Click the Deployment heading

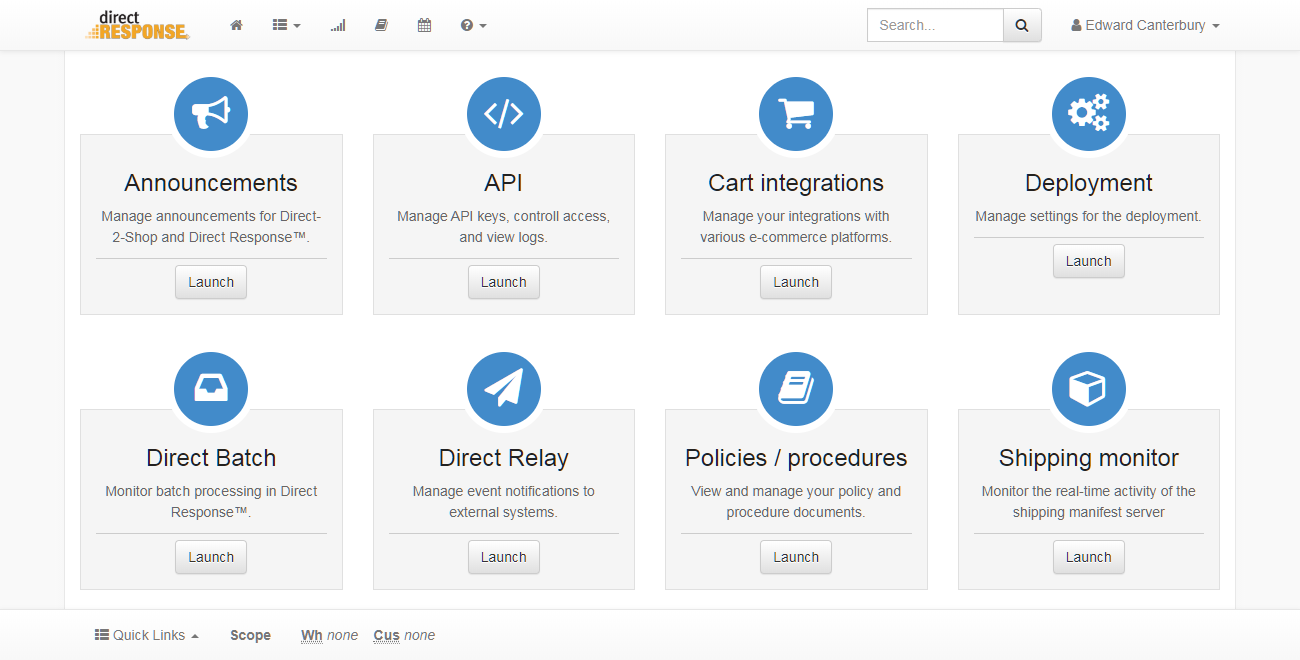coord(1089,183)
